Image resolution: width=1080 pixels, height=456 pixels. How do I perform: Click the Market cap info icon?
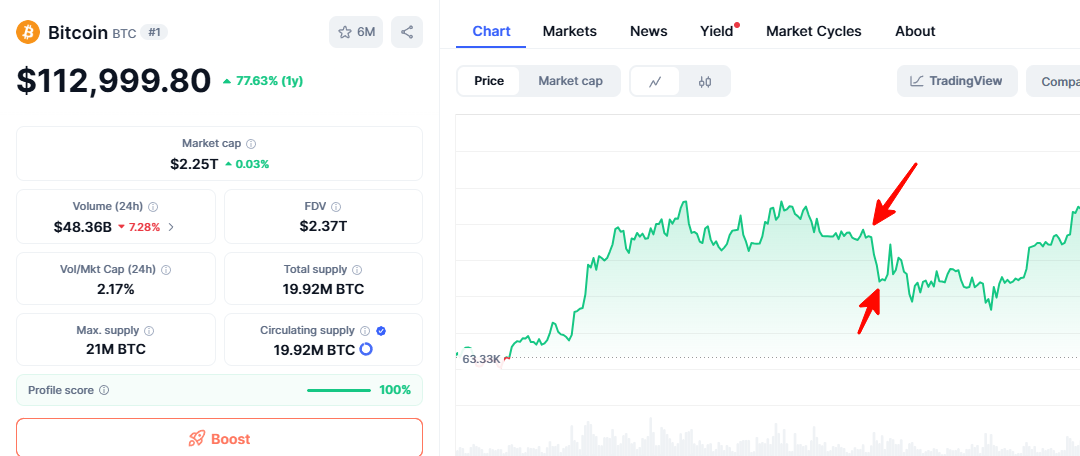(x=251, y=144)
